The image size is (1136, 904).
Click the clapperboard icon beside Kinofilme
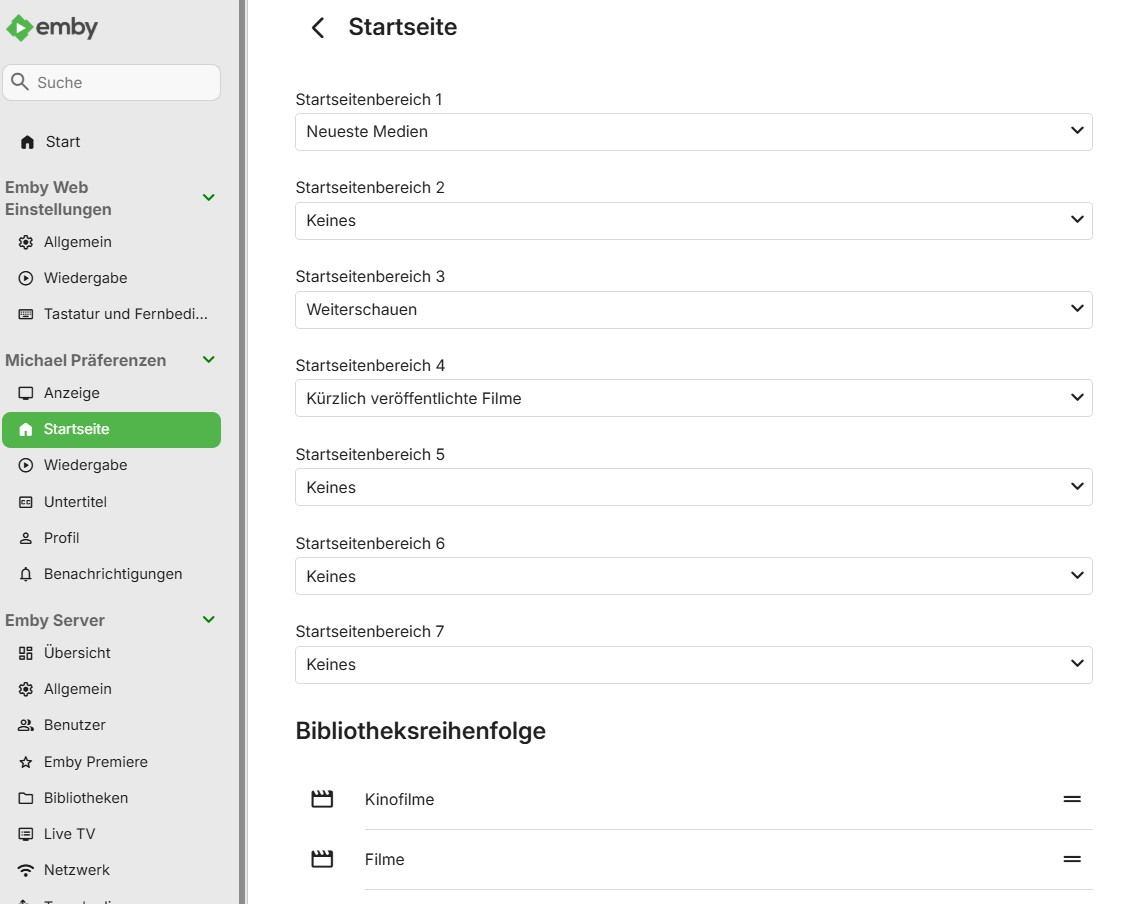322,799
